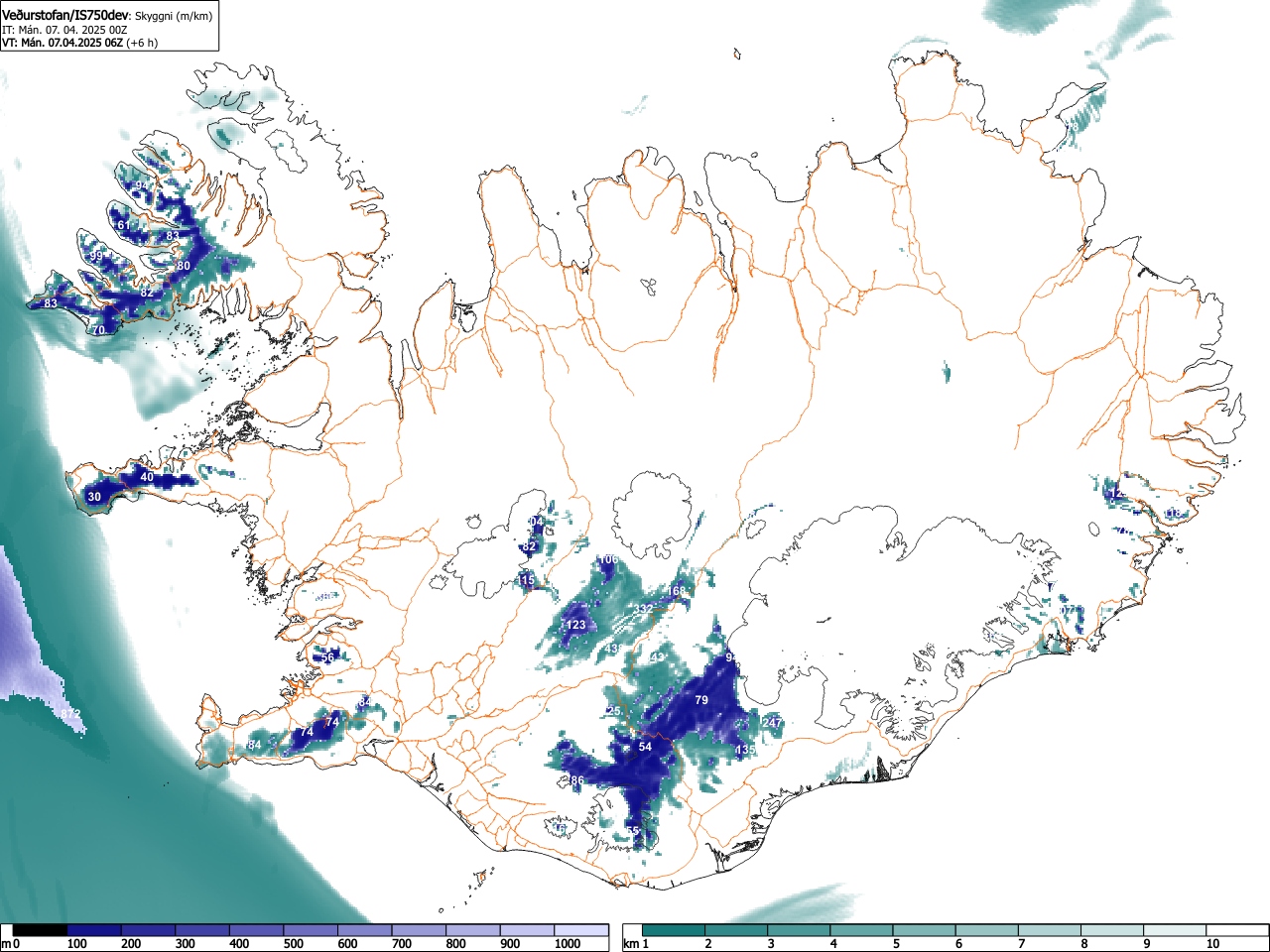
Task: Click the '79' visibility value in south
Action: click(x=701, y=701)
